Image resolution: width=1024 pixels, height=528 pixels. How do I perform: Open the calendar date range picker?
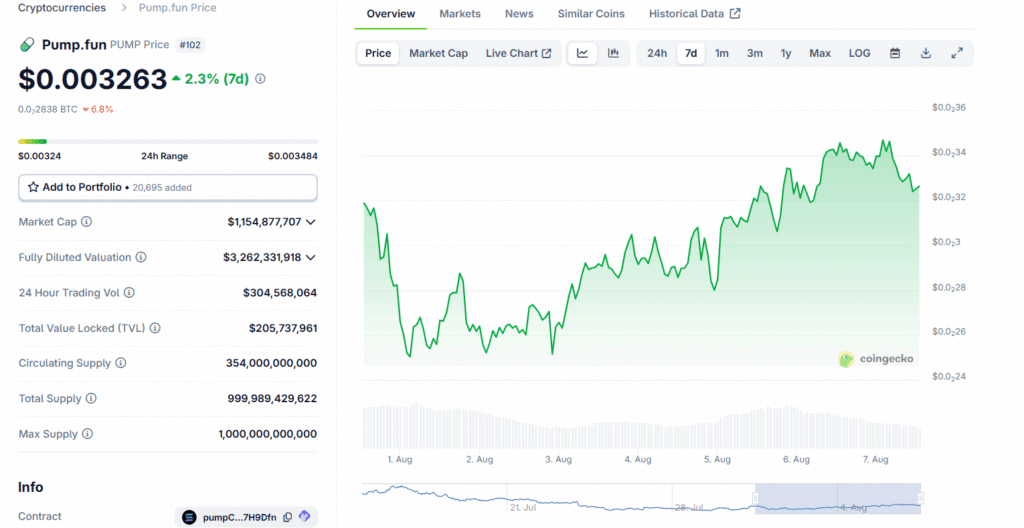895,53
